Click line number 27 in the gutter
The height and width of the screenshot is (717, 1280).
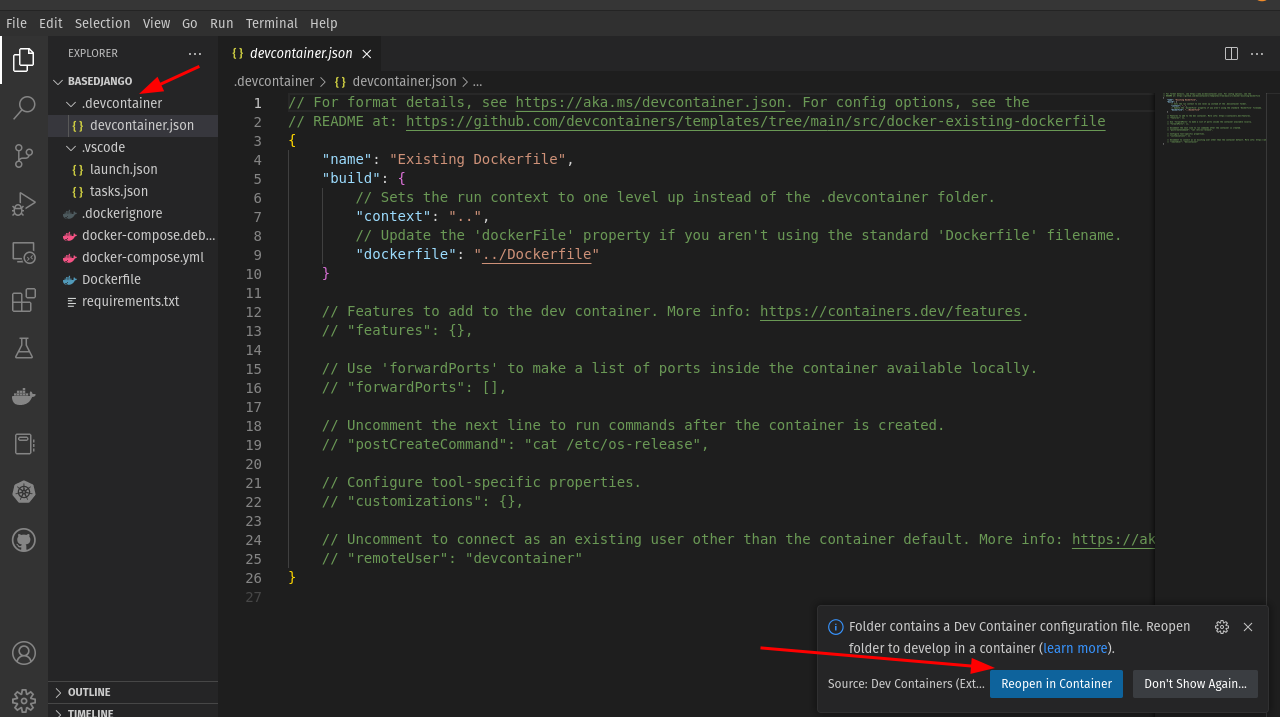pos(253,596)
